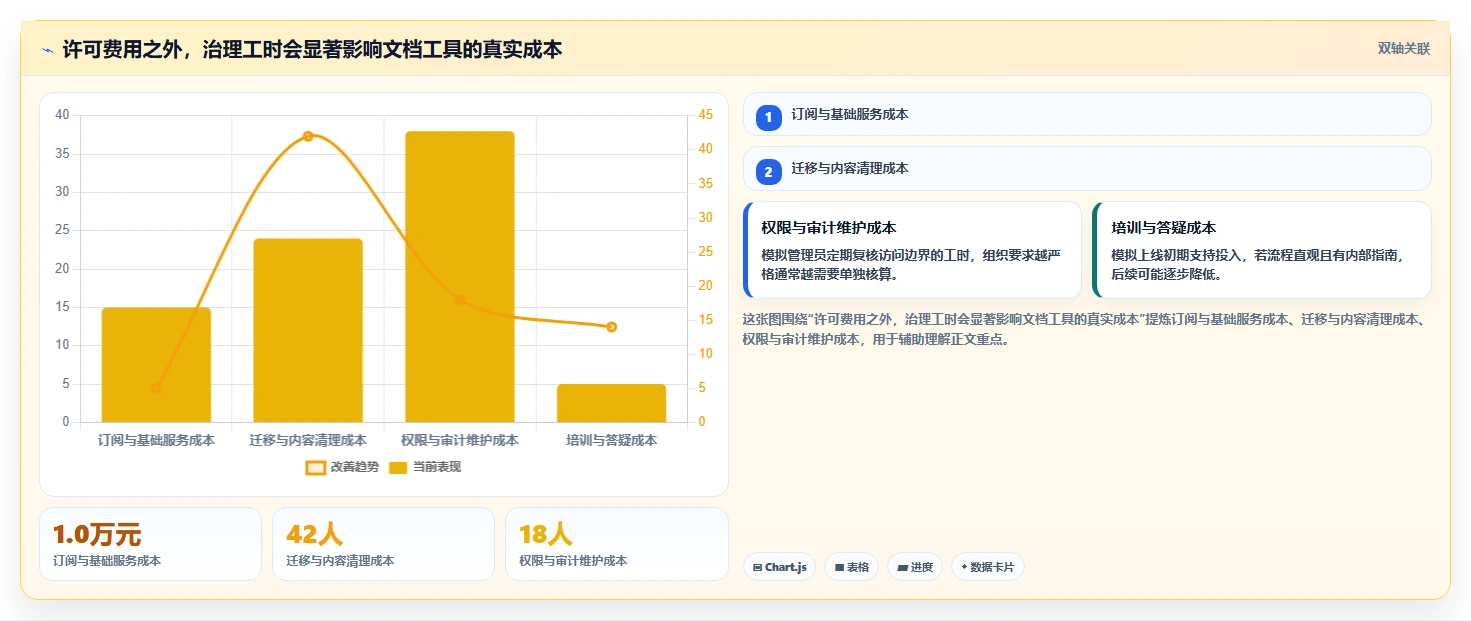Click the left axis value 40
1471x621 pixels.
(62, 115)
